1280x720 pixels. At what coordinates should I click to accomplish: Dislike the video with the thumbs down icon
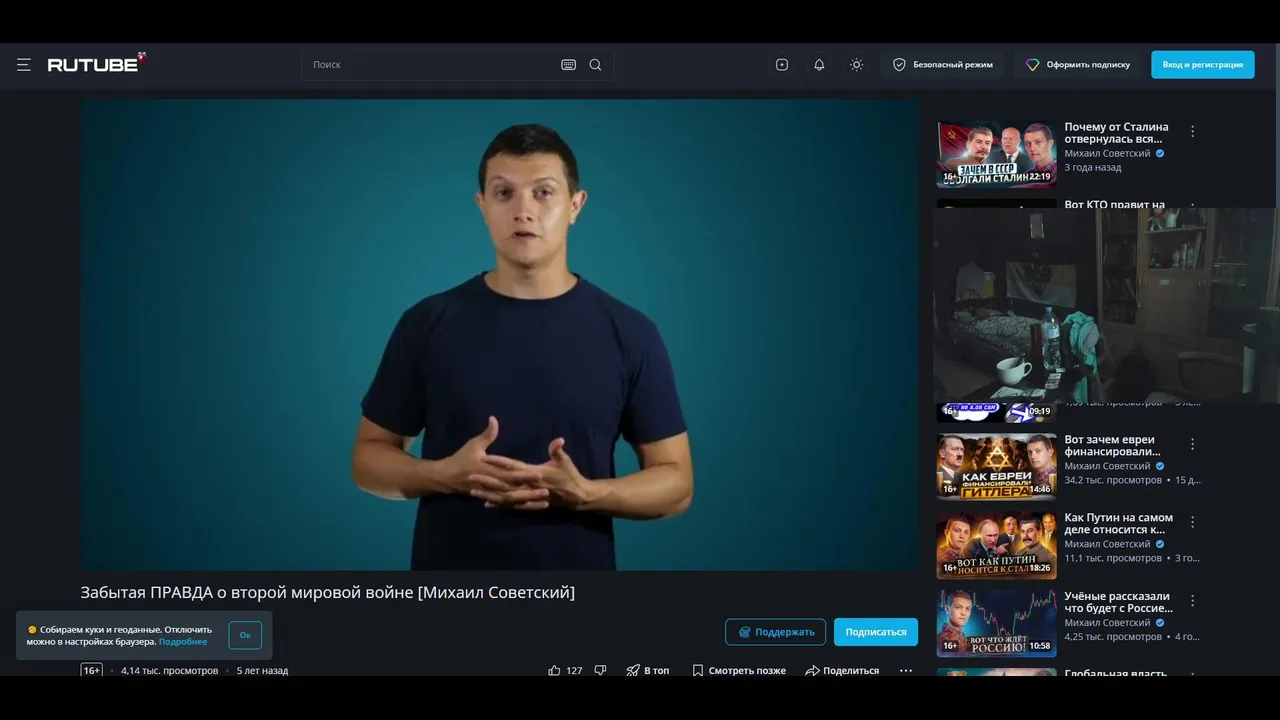pyautogui.click(x=600, y=671)
